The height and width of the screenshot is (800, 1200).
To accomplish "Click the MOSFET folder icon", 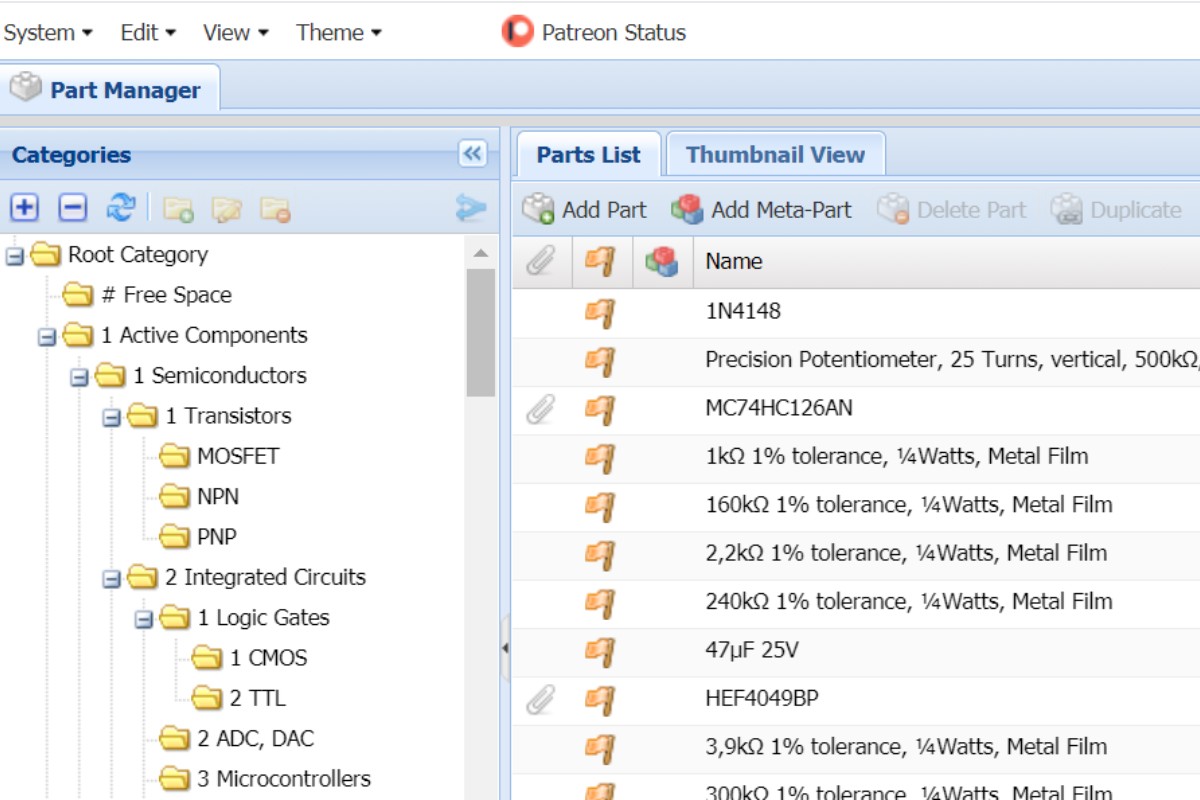I will [x=175, y=456].
